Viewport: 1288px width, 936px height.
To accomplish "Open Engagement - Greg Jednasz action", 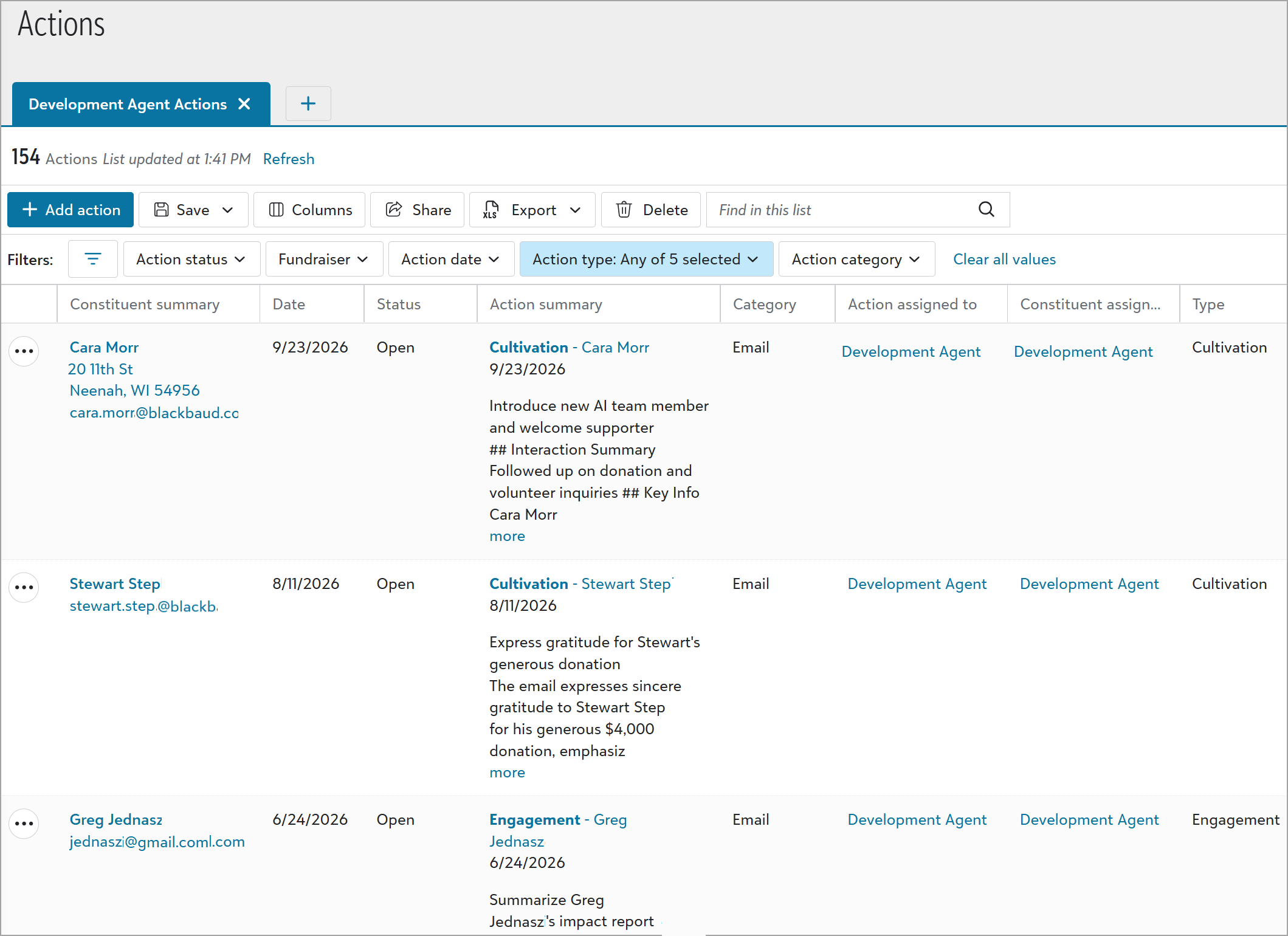I will 558,830.
